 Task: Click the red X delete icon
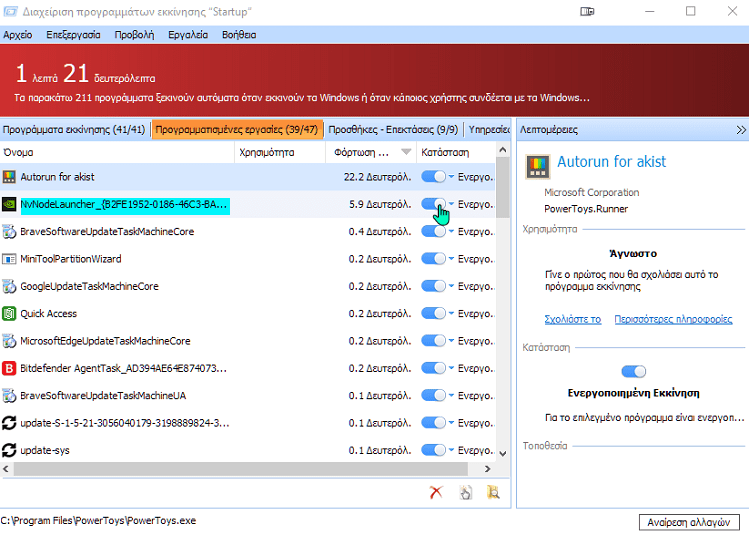(436, 492)
